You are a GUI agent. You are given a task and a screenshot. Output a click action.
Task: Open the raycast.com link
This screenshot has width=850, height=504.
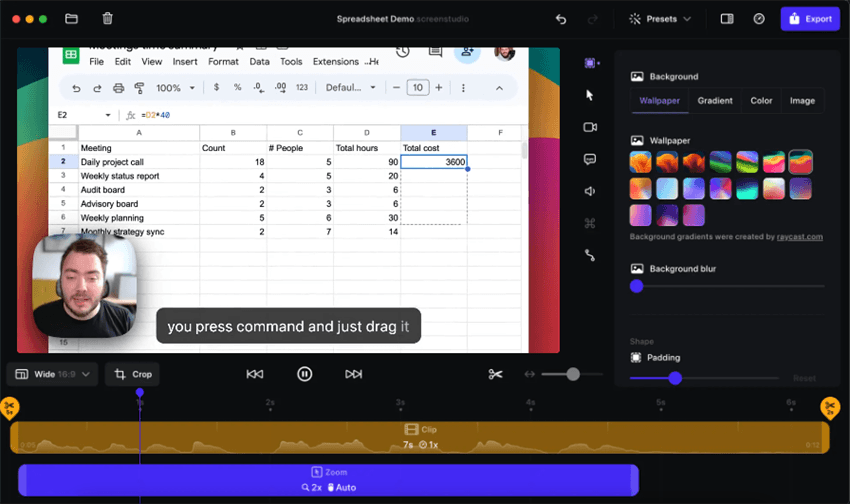pyautogui.click(x=800, y=237)
